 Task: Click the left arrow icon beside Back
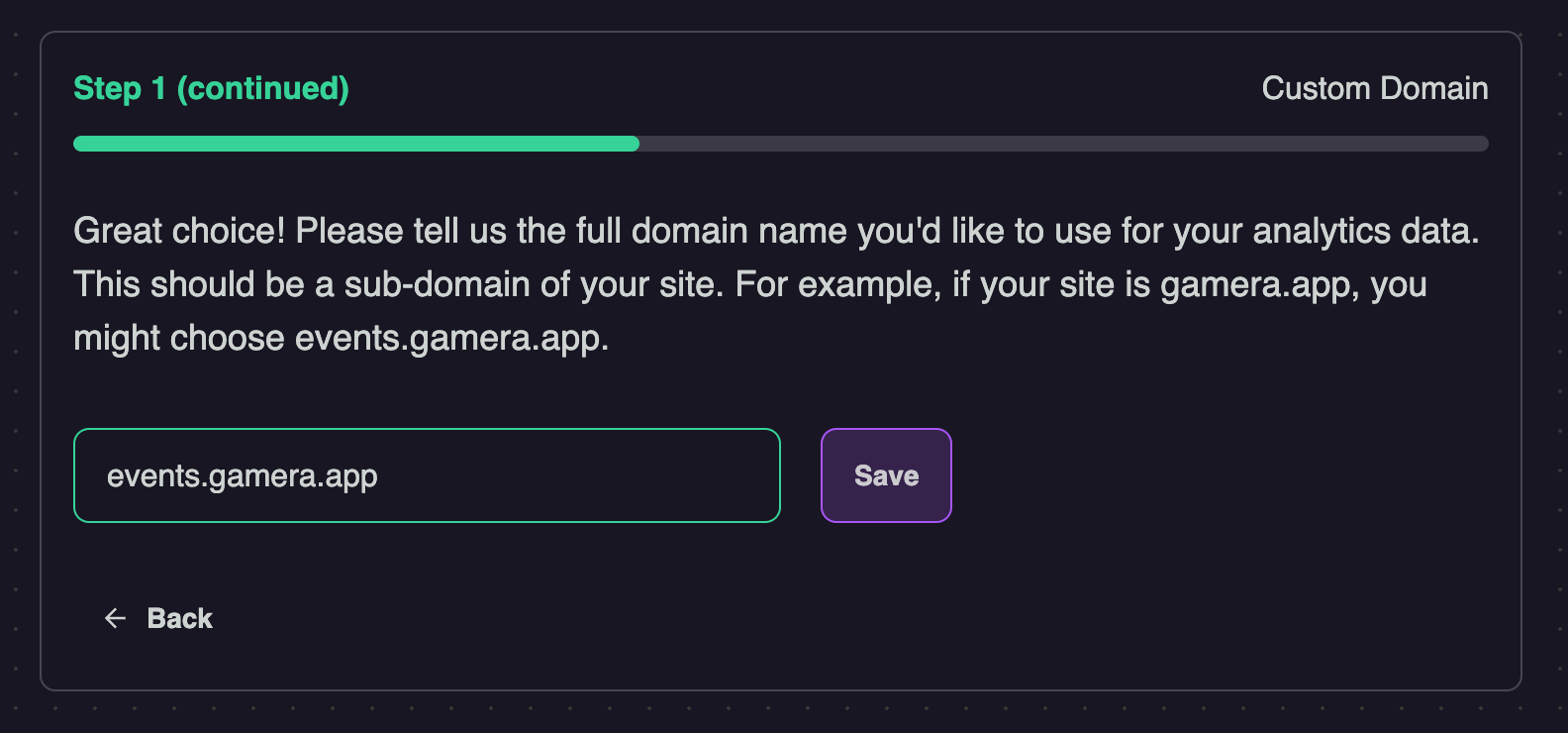[115, 618]
